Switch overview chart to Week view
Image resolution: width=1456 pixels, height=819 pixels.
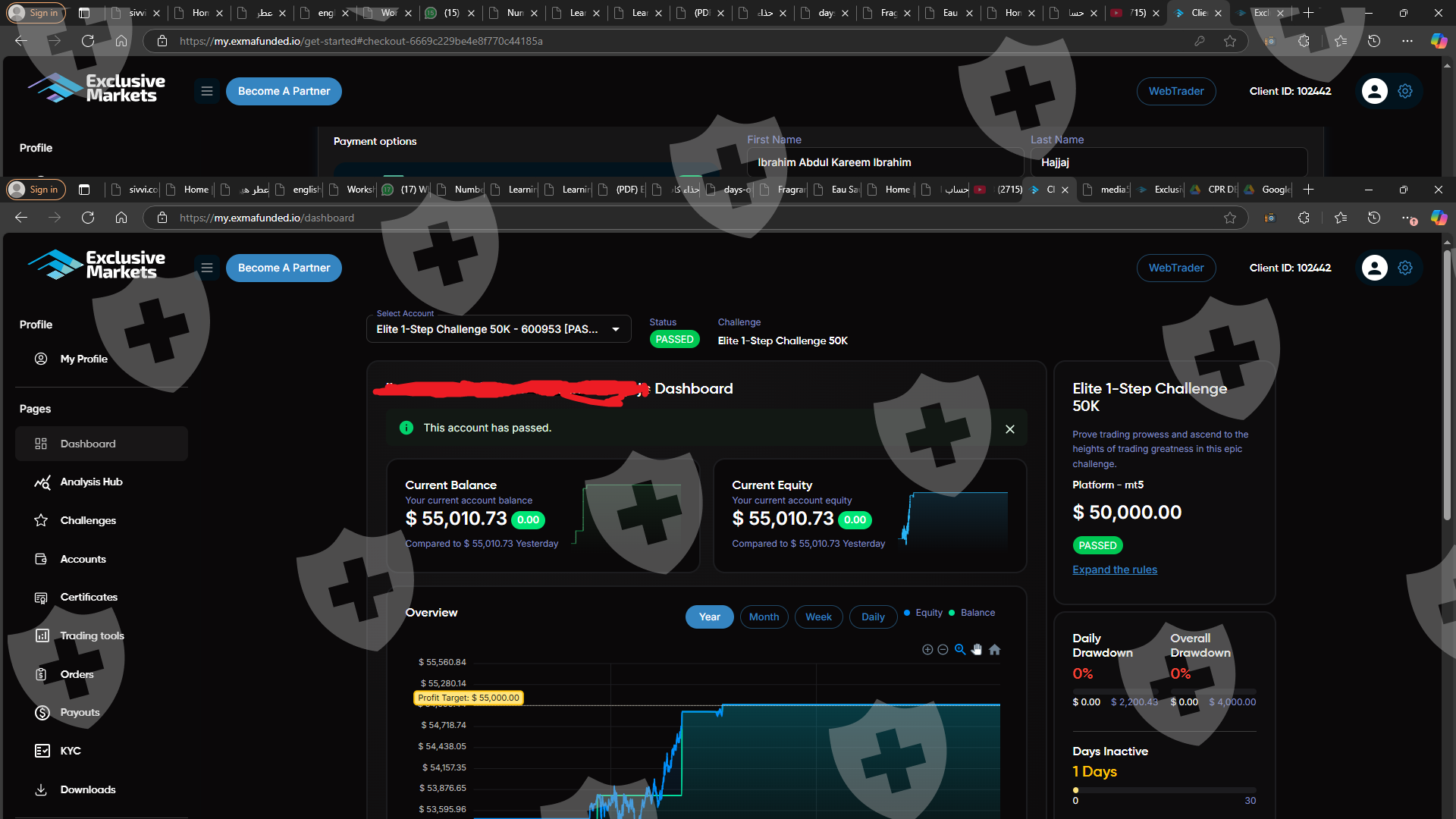click(x=818, y=617)
